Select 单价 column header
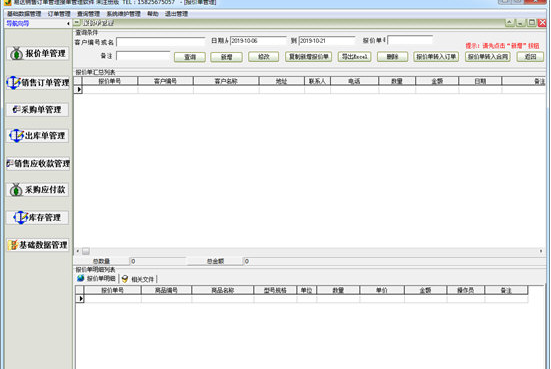The height and width of the screenshot is (369, 551). 382,290
